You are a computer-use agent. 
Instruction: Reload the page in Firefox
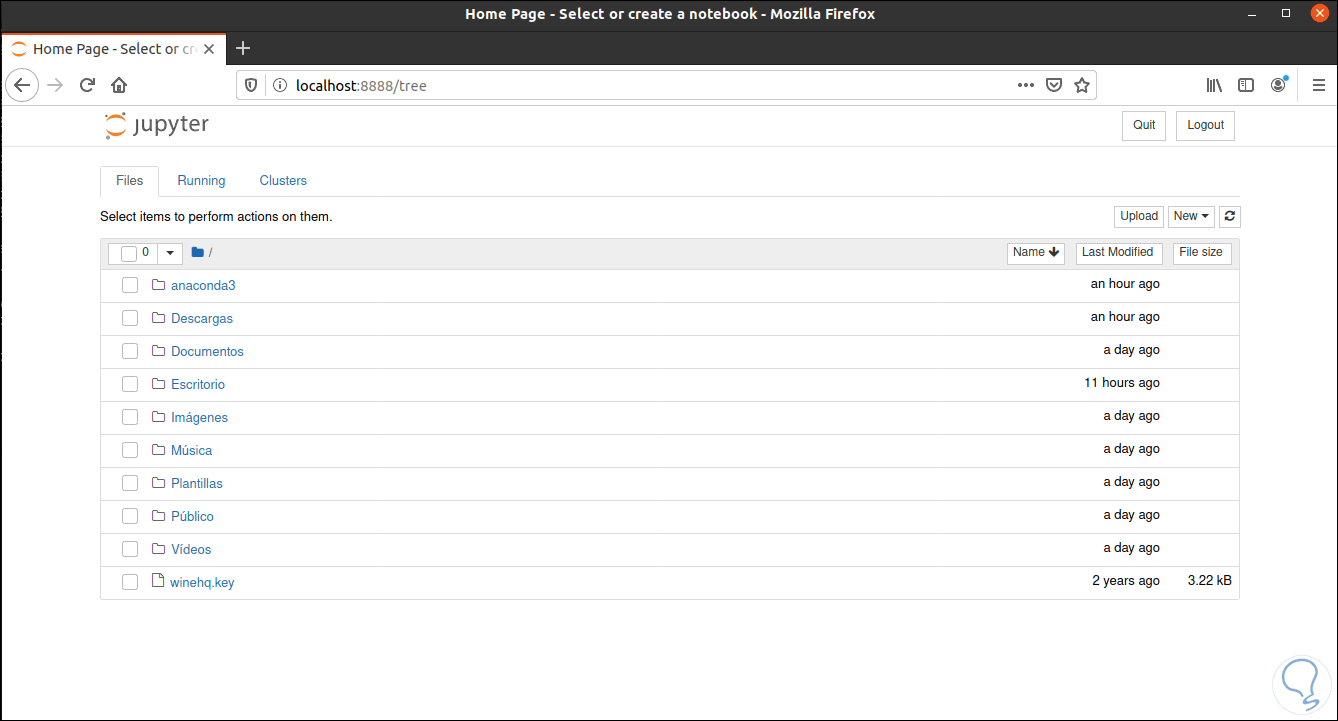click(87, 85)
